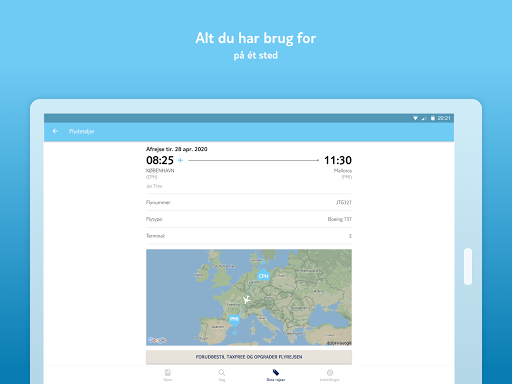Tap the 20:21 clock in status bar
The width and height of the screenshot is (512, 384).
coord(444,118)
